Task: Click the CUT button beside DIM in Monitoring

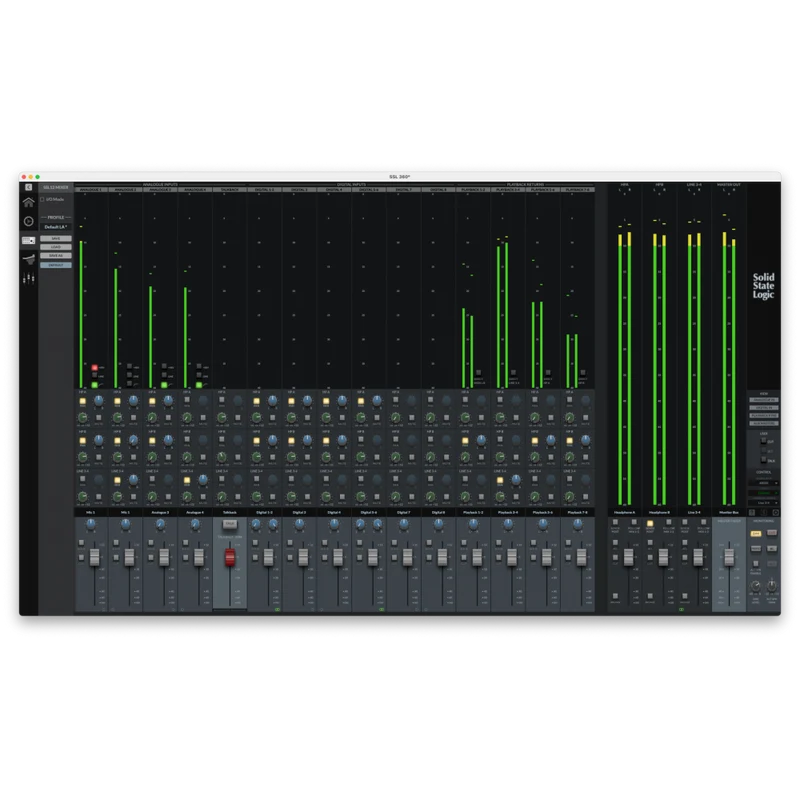Action: tap(772, 533)
